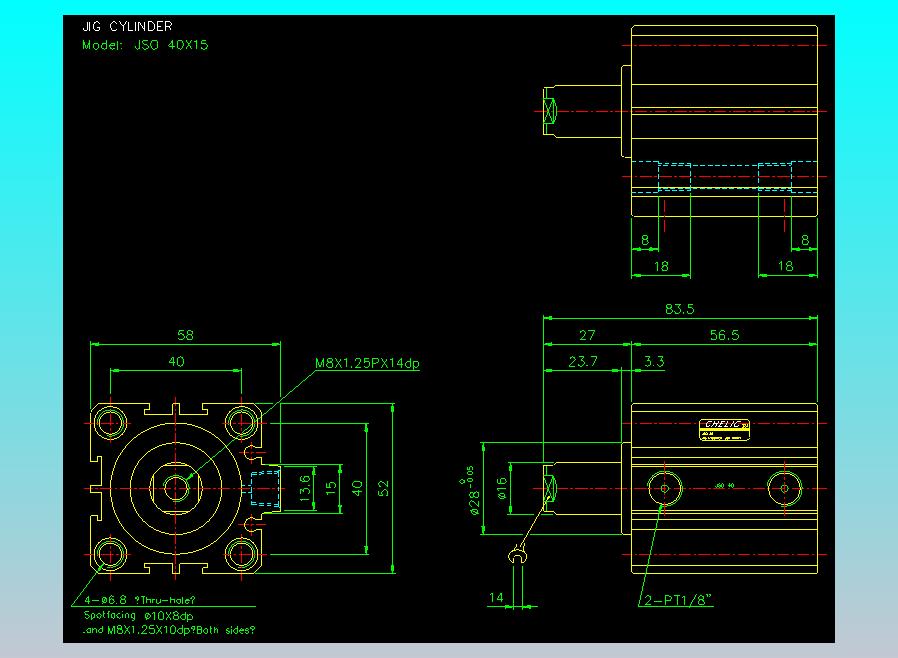Click the "27" rod length dimension
898x658 pixels.
coord(588,335)
